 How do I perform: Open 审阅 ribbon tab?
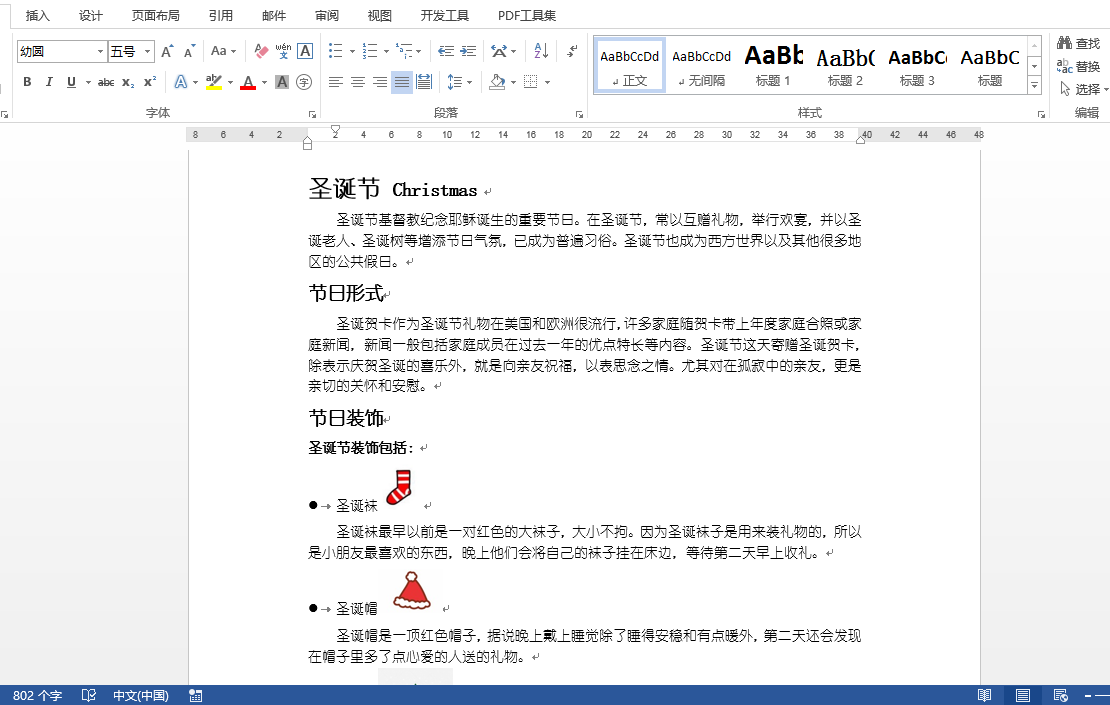327,16
